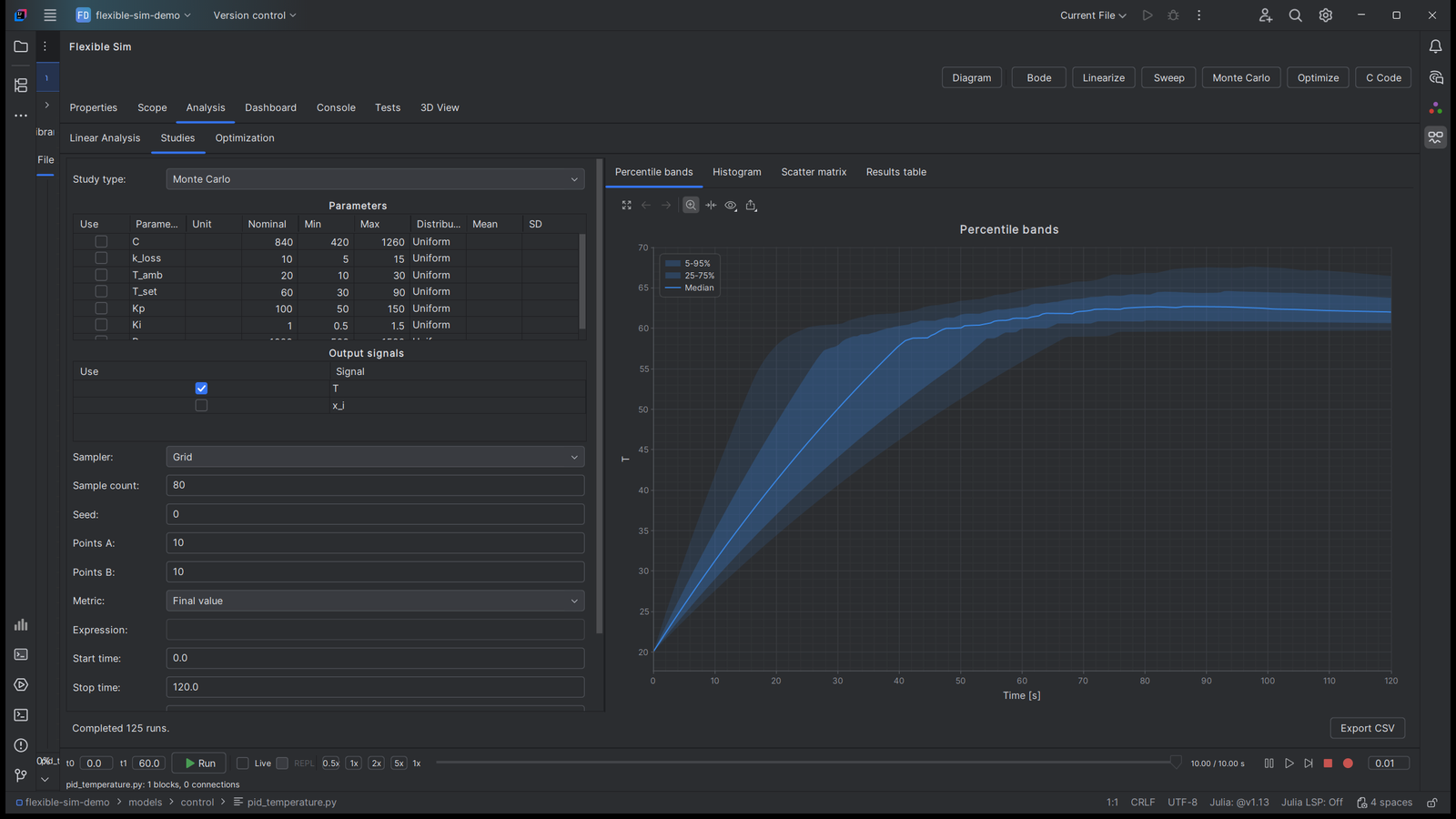
Task: Toggle plot visibility eye icon
Action: tap(731, 206)
